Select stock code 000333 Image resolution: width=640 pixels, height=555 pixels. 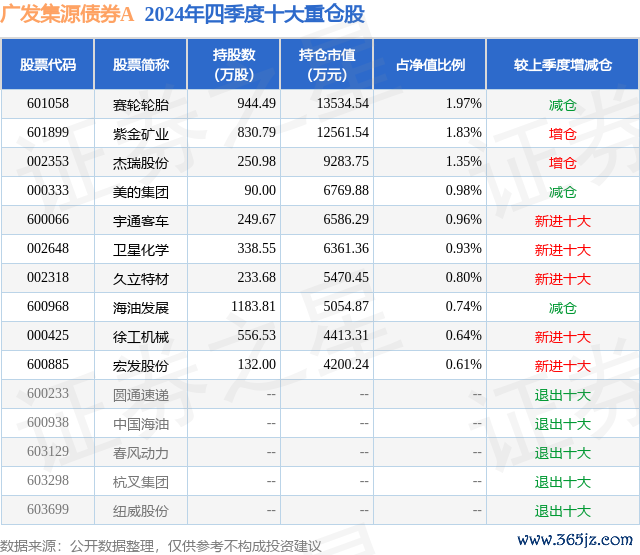48,190
